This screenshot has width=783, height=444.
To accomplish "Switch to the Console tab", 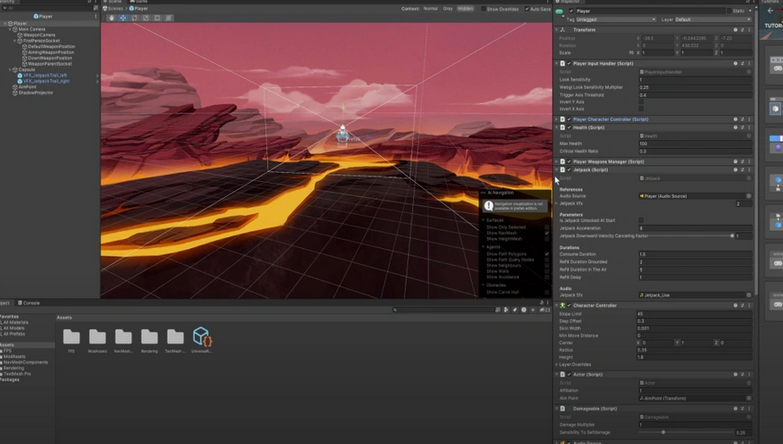I will (x=30, y=302).
